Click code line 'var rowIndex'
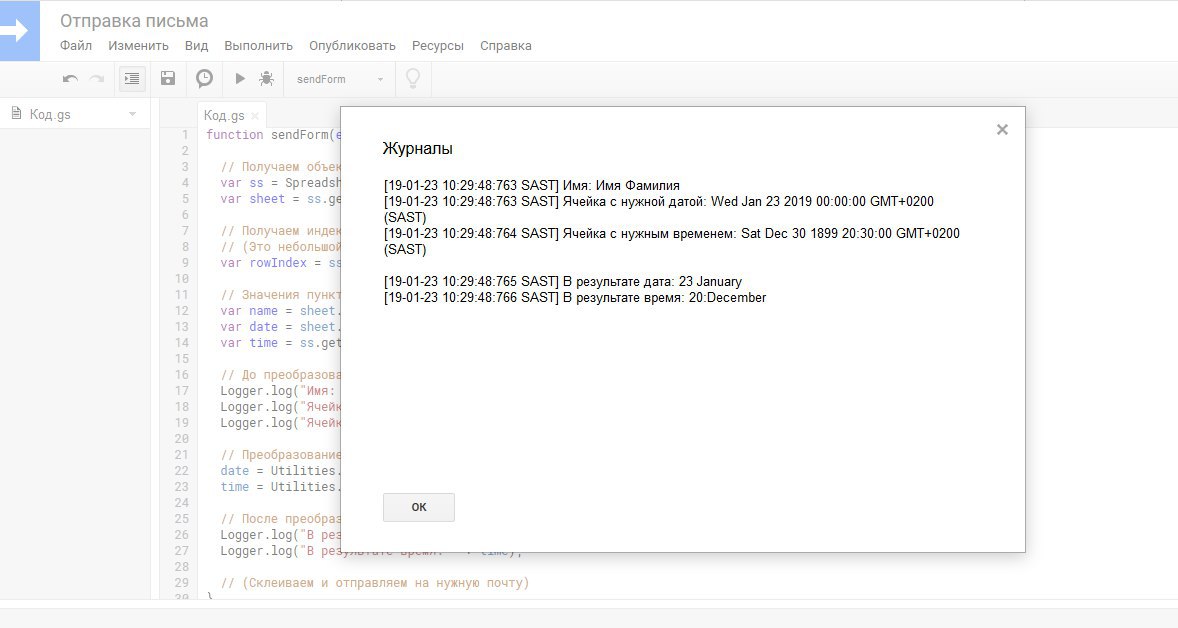This screenshot has height=628, width=1178. pyautogui.click(x=280, y=263)
